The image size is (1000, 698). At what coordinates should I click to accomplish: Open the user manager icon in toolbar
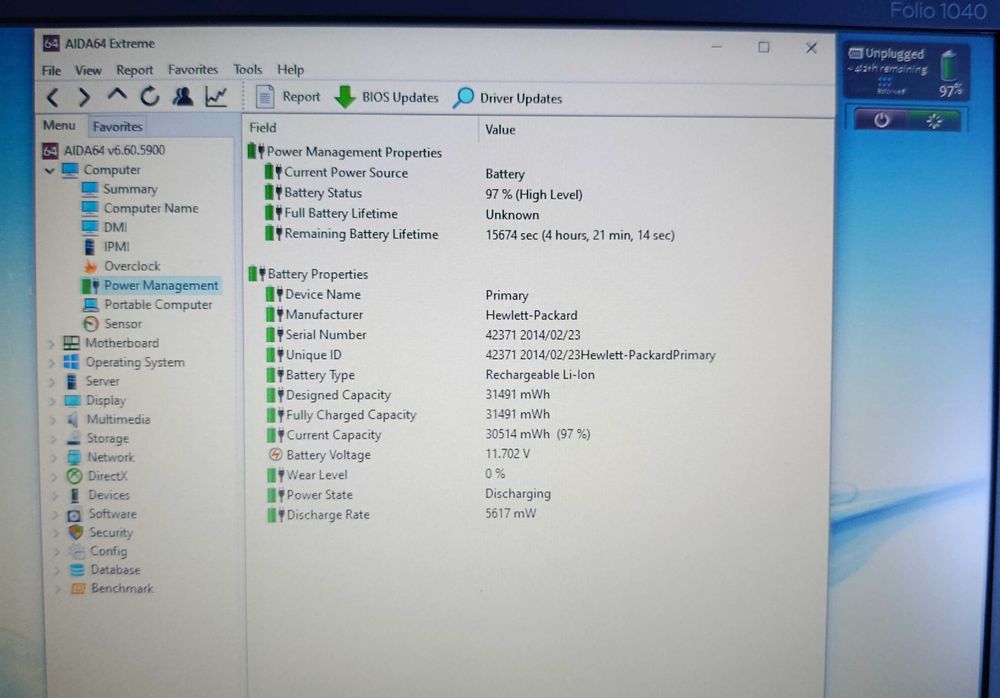(x=183, y=96)
